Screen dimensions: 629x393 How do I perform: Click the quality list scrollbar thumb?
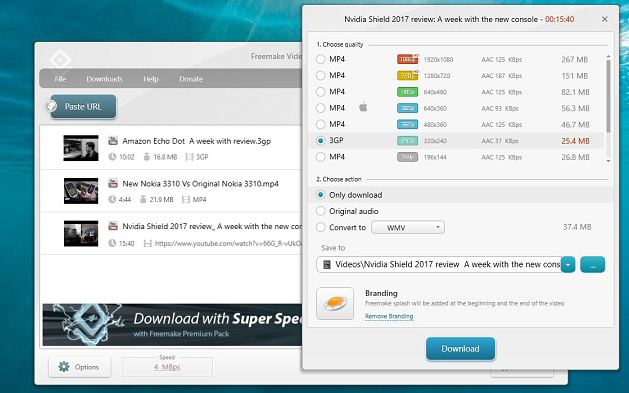[609, 96]
